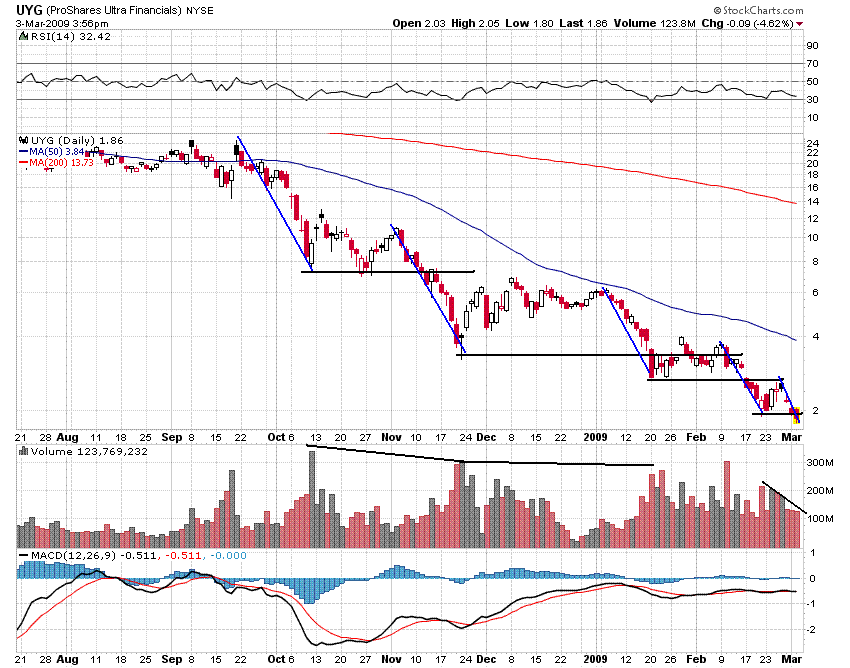Click the black -0.511 MACD value
Screen dimensions: 850x668
point(138,556)
